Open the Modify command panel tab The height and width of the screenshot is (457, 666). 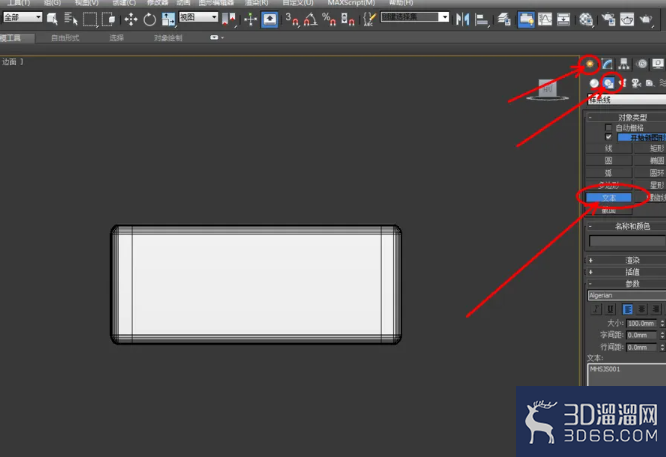[x=607, y=64]
